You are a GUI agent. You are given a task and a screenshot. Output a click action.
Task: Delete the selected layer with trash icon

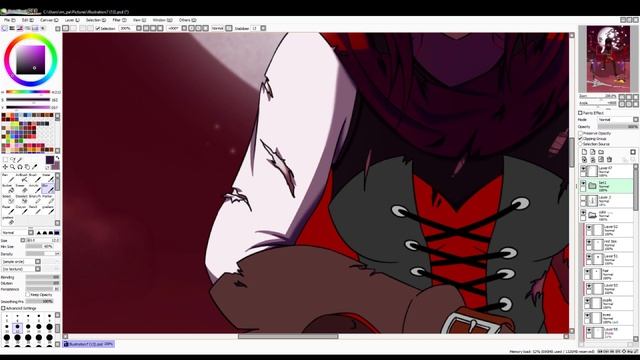point(609,160)
